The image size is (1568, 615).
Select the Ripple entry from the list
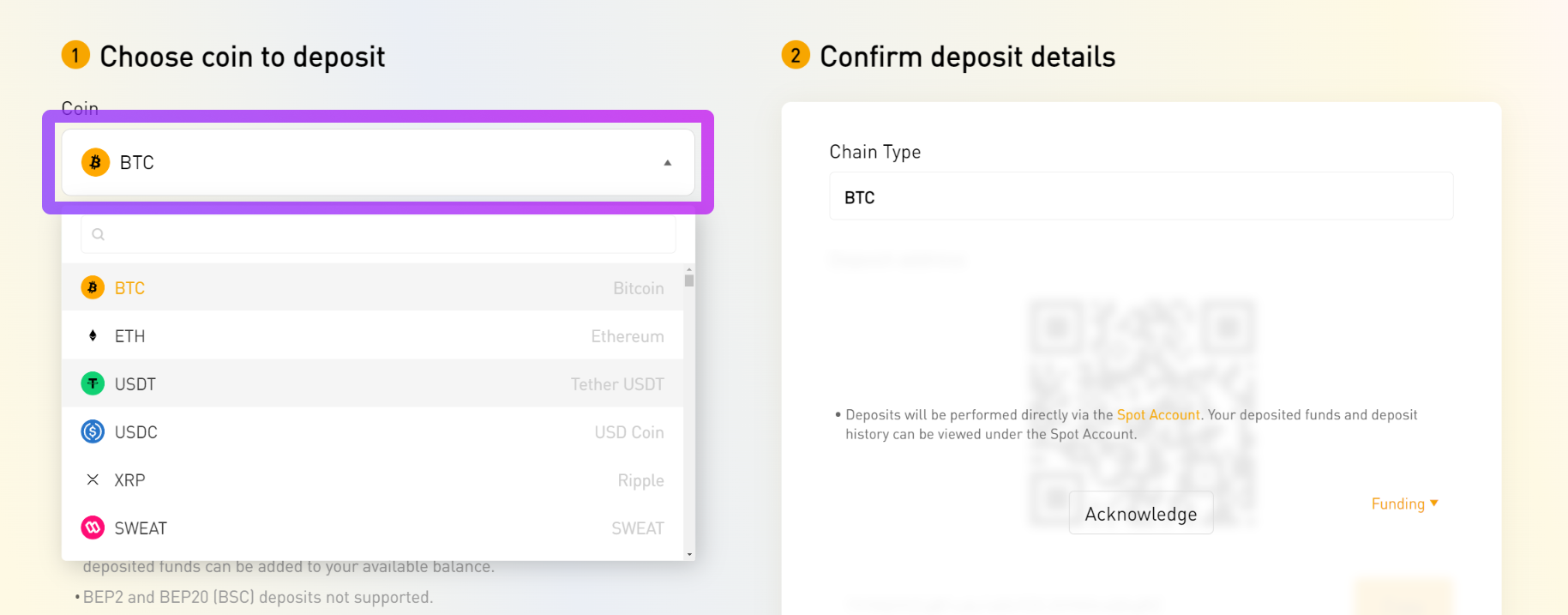(x=372, y=479)
